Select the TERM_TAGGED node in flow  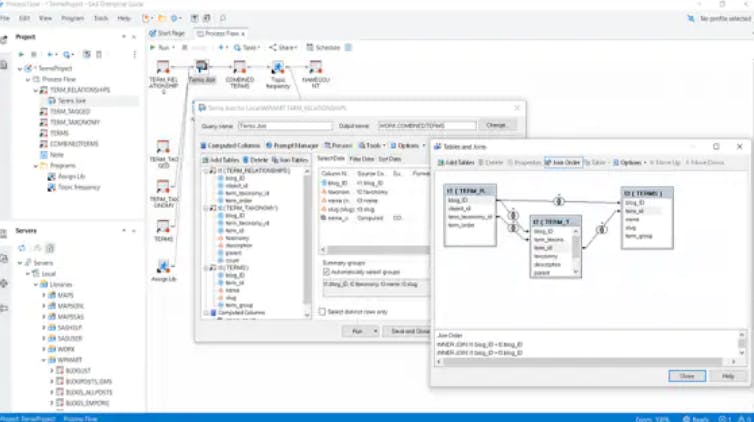coord(163,147)
